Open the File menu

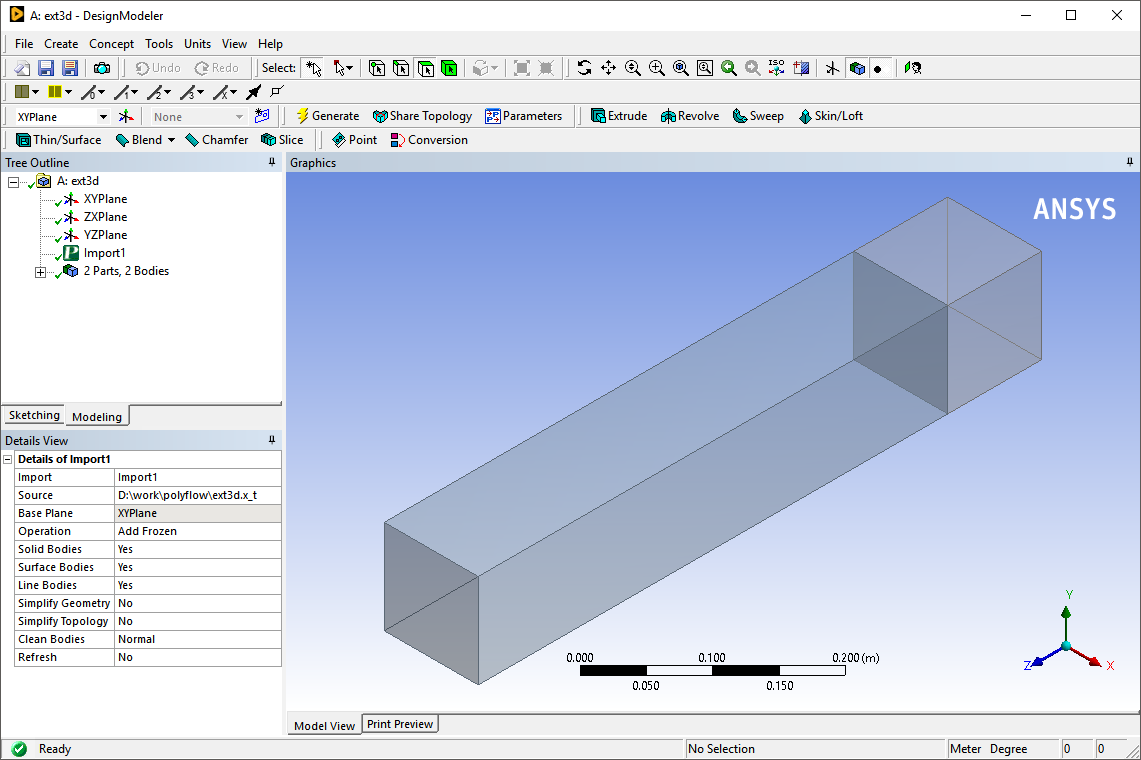(24, 44)
